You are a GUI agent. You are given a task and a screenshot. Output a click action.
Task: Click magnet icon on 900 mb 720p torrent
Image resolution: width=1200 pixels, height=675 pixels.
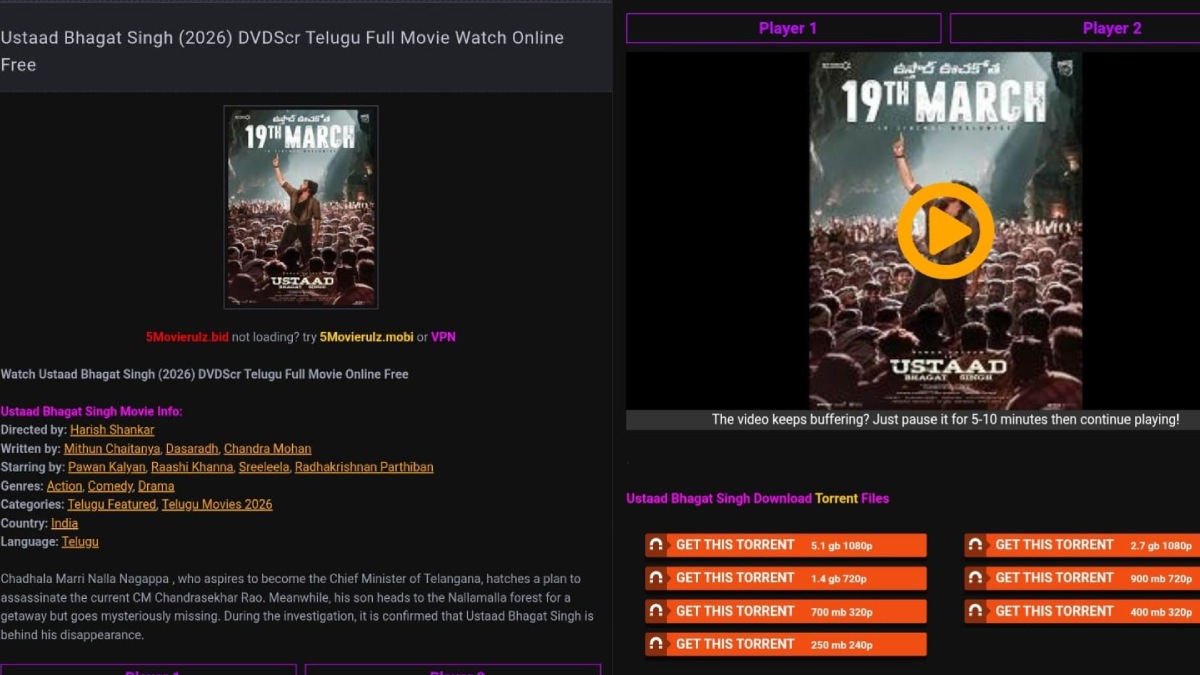(976, 578)
